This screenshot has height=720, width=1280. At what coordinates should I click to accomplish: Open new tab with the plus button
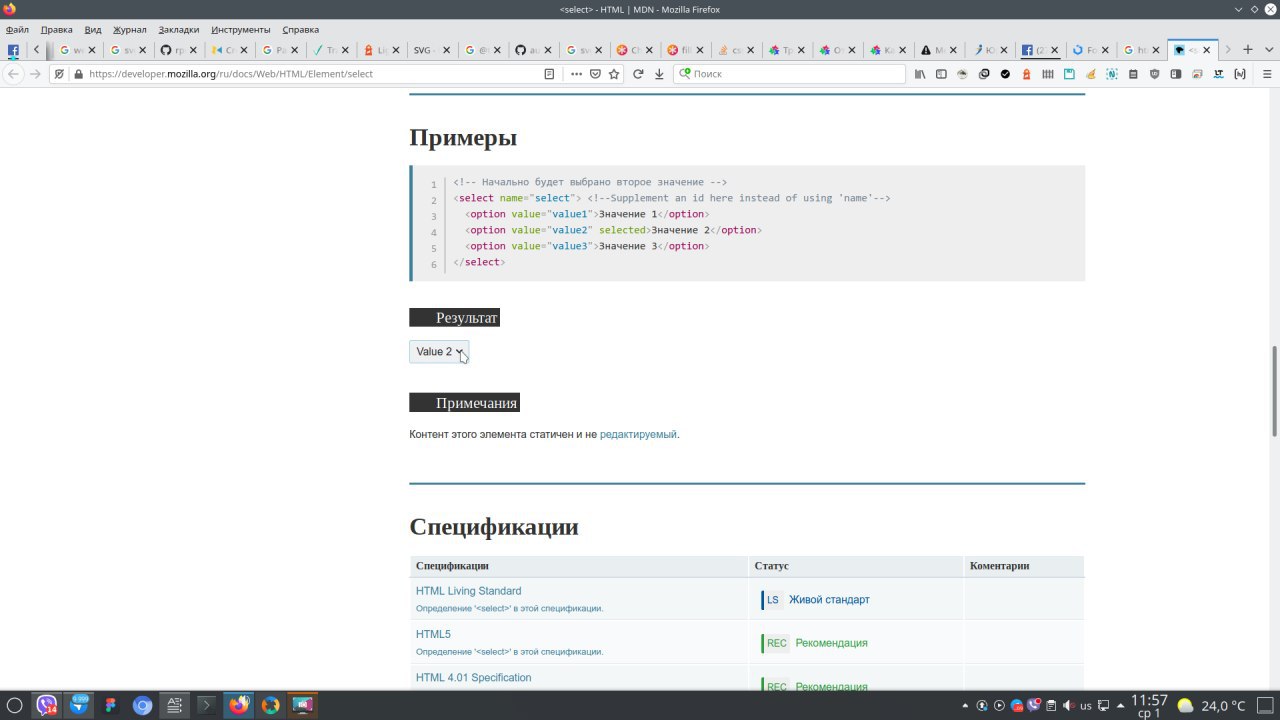pos(1247,50)
